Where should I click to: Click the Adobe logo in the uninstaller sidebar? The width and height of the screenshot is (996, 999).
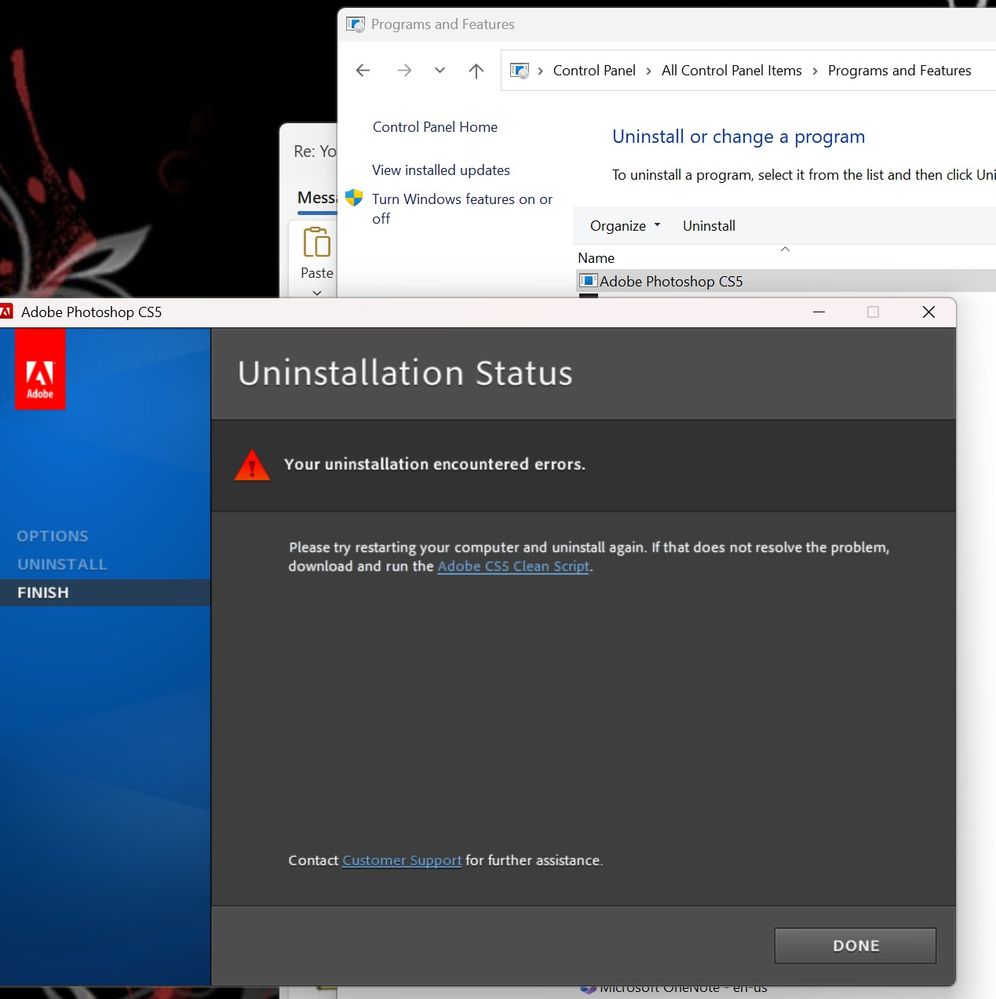(40, 369)
